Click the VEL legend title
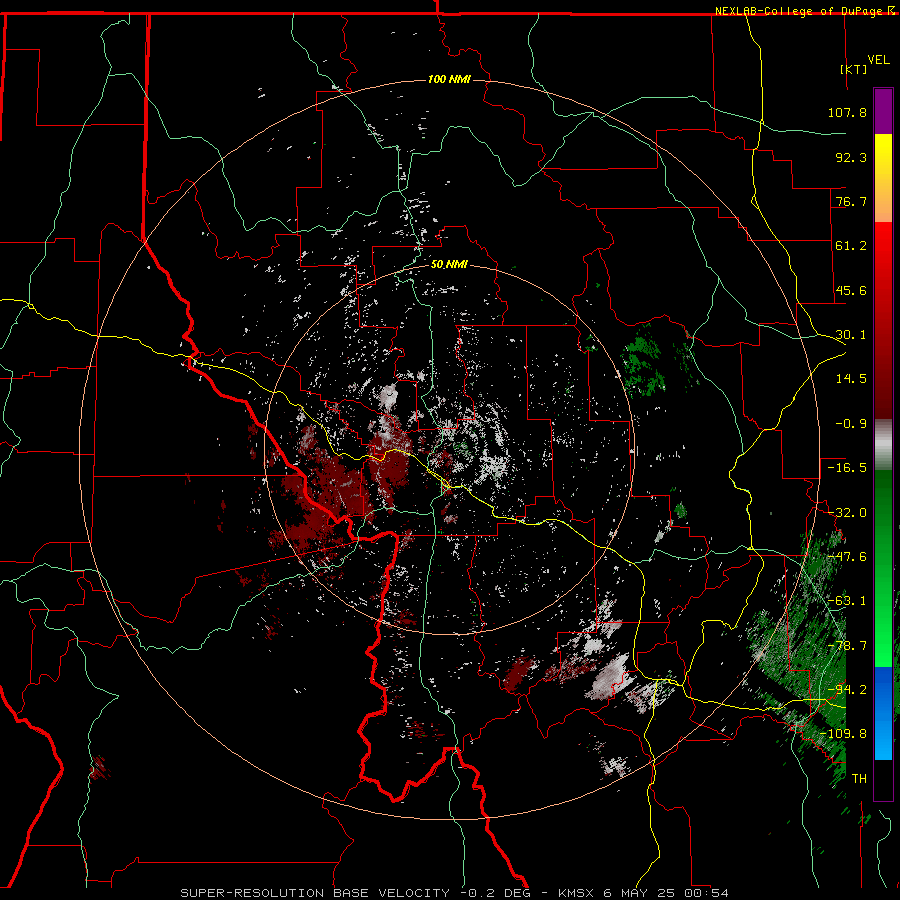Screen dimensions: 900x900 (878, 60)
